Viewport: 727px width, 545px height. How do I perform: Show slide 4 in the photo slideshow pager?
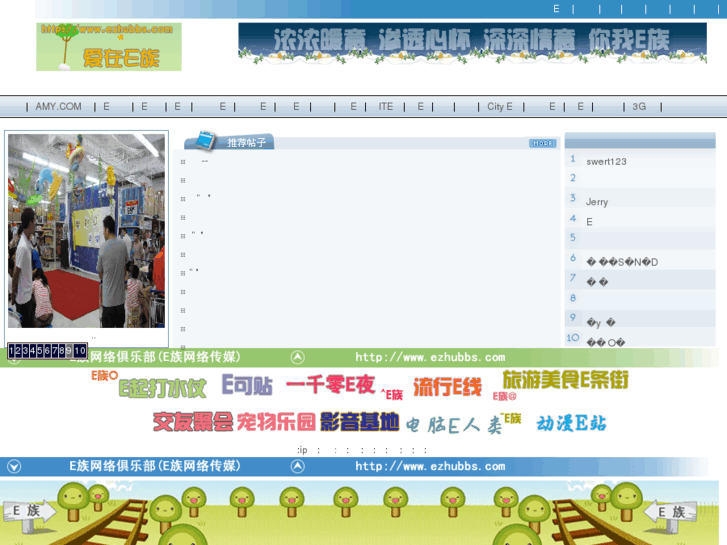33,351
